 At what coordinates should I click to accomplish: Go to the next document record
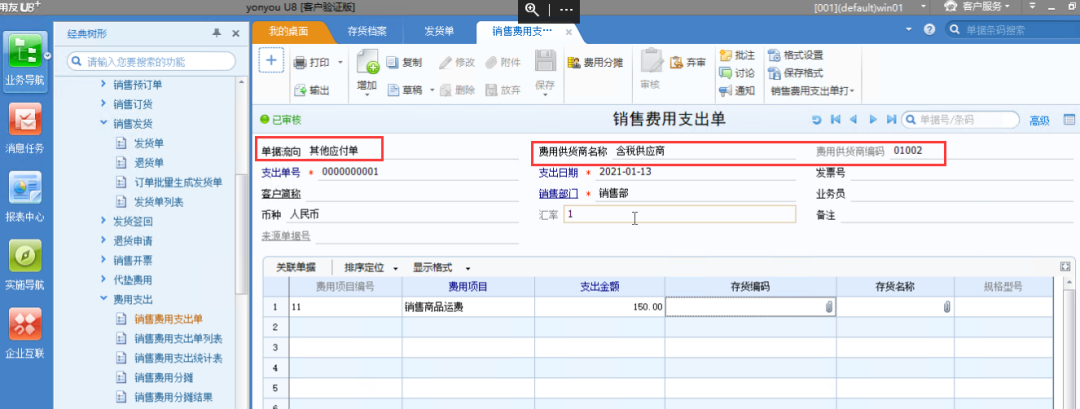pos(873,120)
